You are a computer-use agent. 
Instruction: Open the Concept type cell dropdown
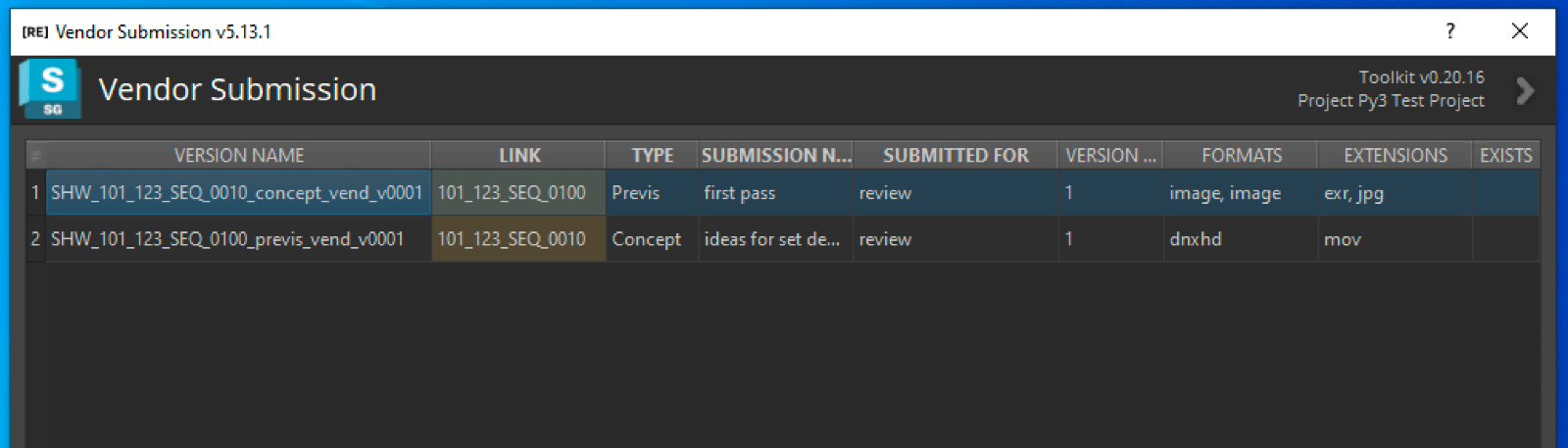pos(652,238)
